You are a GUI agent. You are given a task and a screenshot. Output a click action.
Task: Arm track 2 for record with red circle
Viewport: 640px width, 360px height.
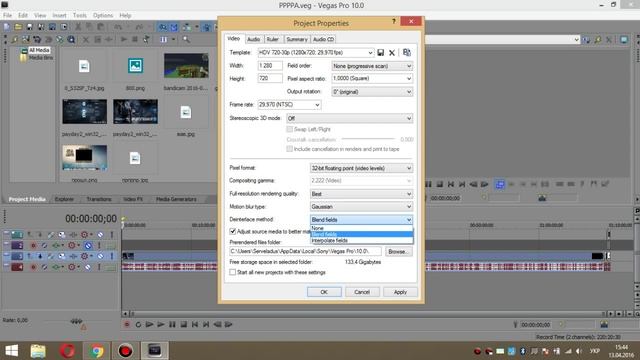pyautogui.click(x=33, y=245)
